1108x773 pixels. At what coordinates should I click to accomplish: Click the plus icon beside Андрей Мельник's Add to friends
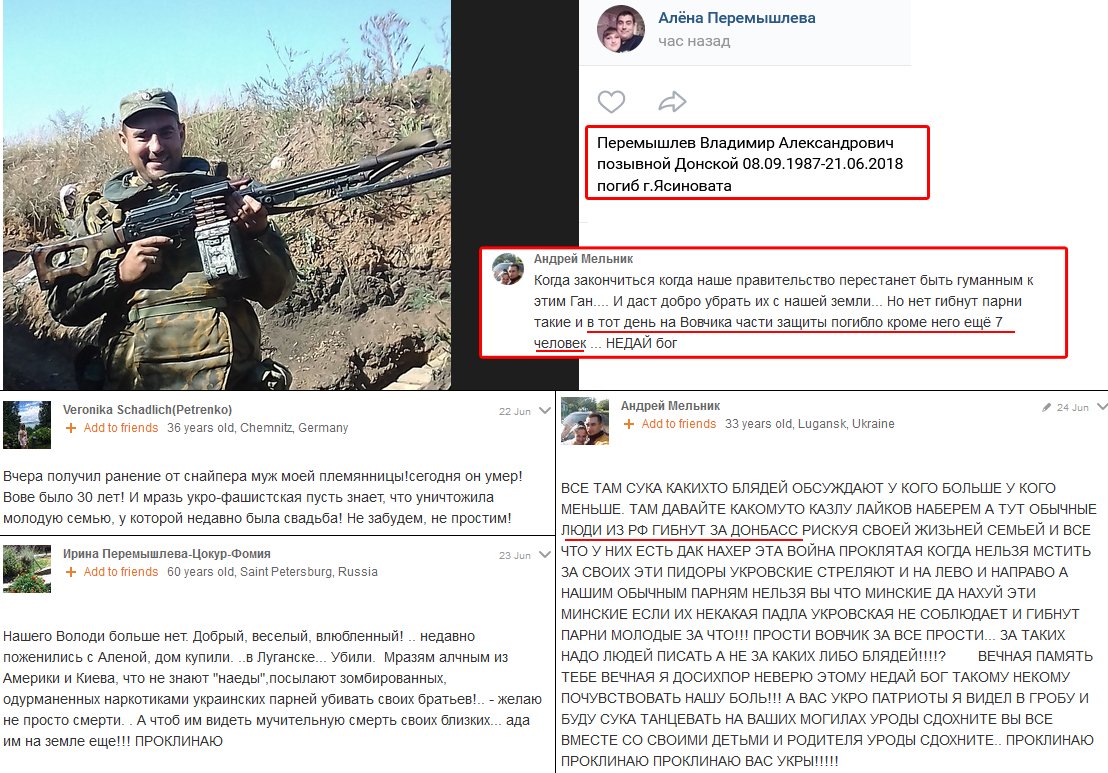tap(629, 424)
